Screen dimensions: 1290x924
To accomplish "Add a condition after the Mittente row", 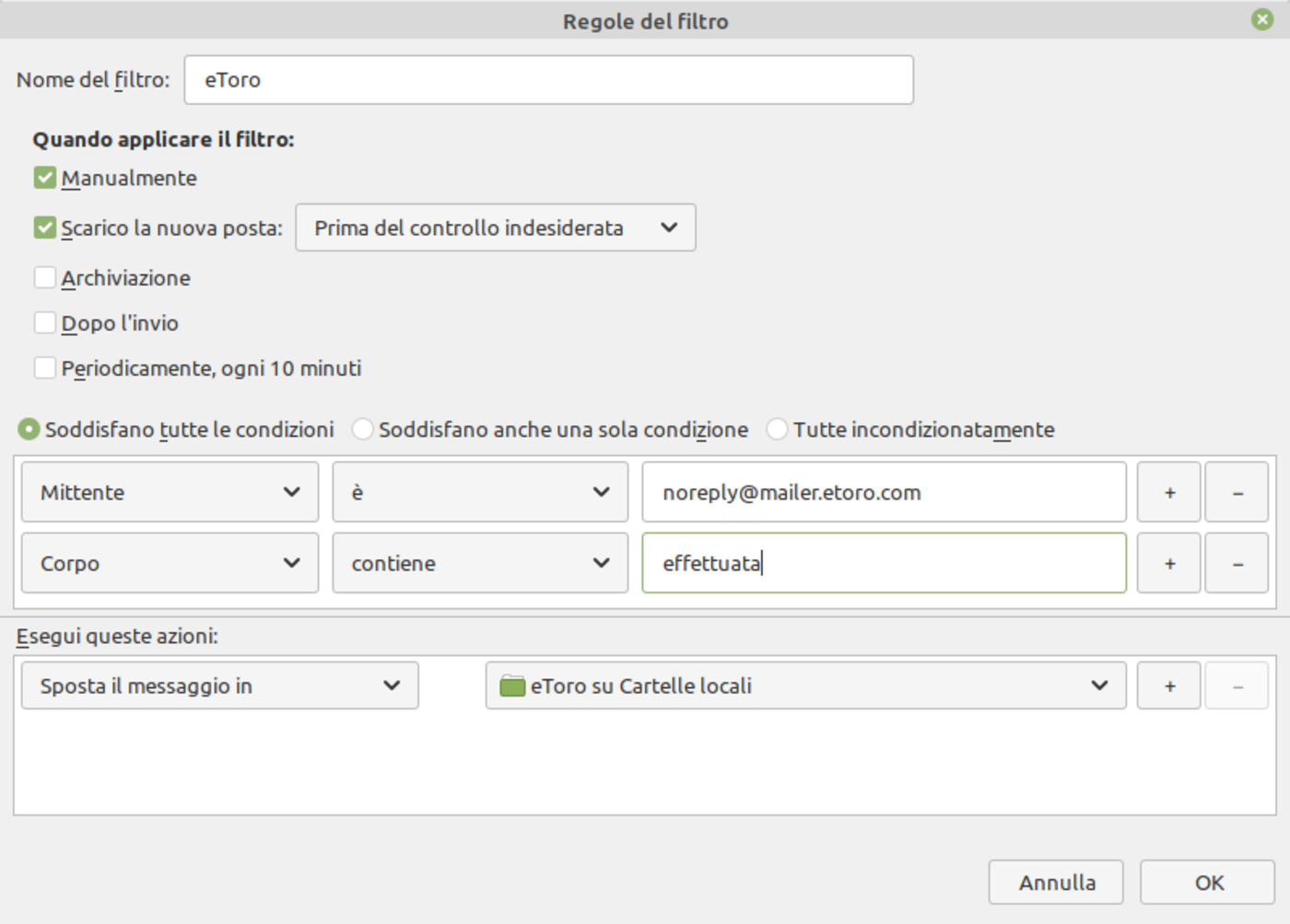I will pyautogui.click(x=1167, y=492).
